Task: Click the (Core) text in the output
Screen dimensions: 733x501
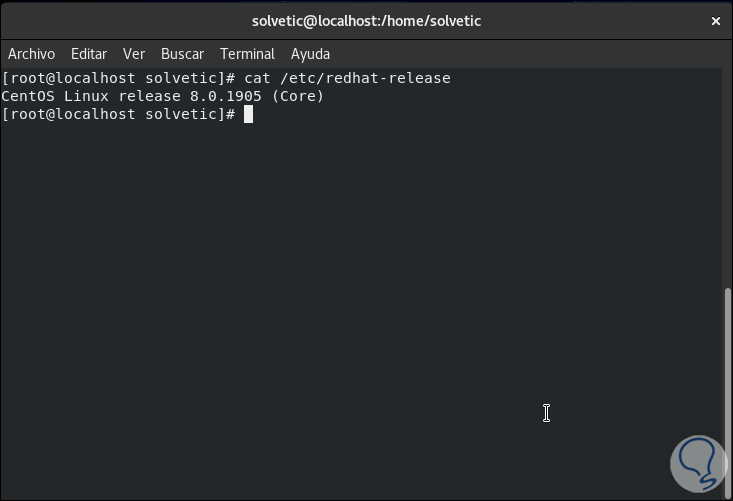Action: 298,96
